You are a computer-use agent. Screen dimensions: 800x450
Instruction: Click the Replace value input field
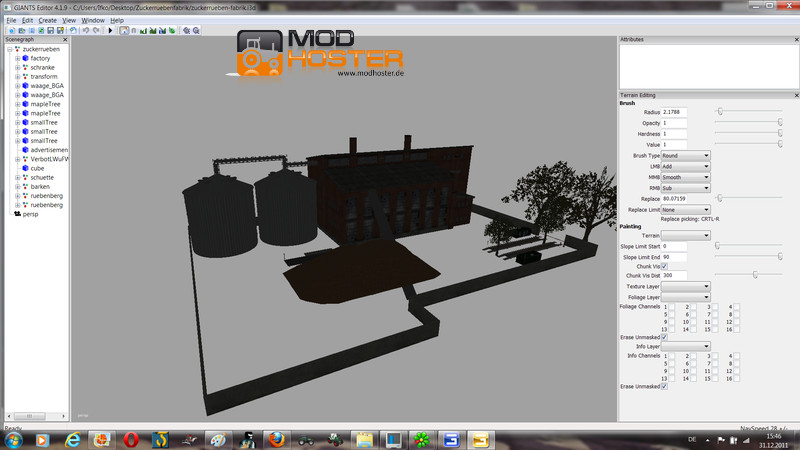tap(673, 198)
